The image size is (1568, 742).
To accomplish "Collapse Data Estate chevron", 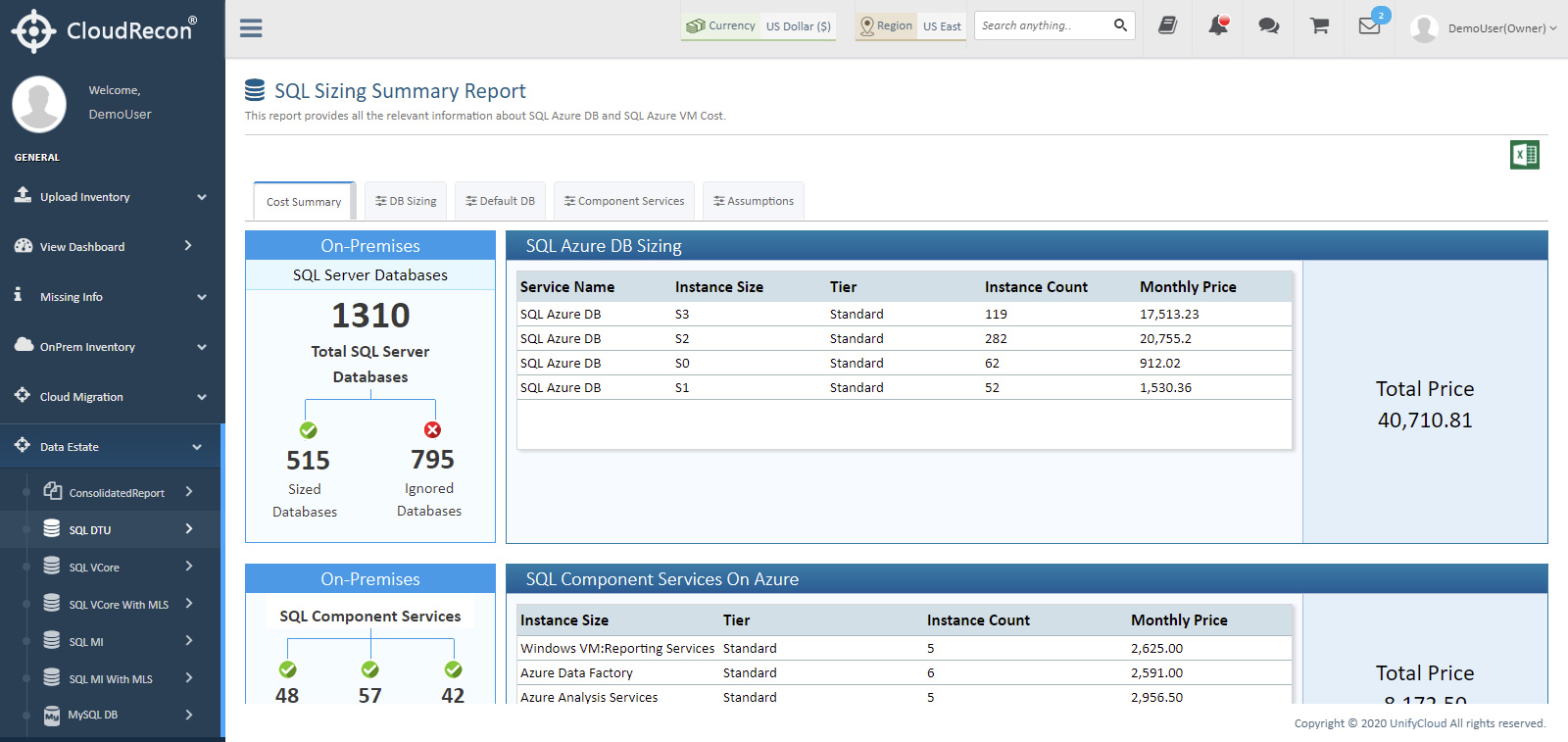I will 197,447.
